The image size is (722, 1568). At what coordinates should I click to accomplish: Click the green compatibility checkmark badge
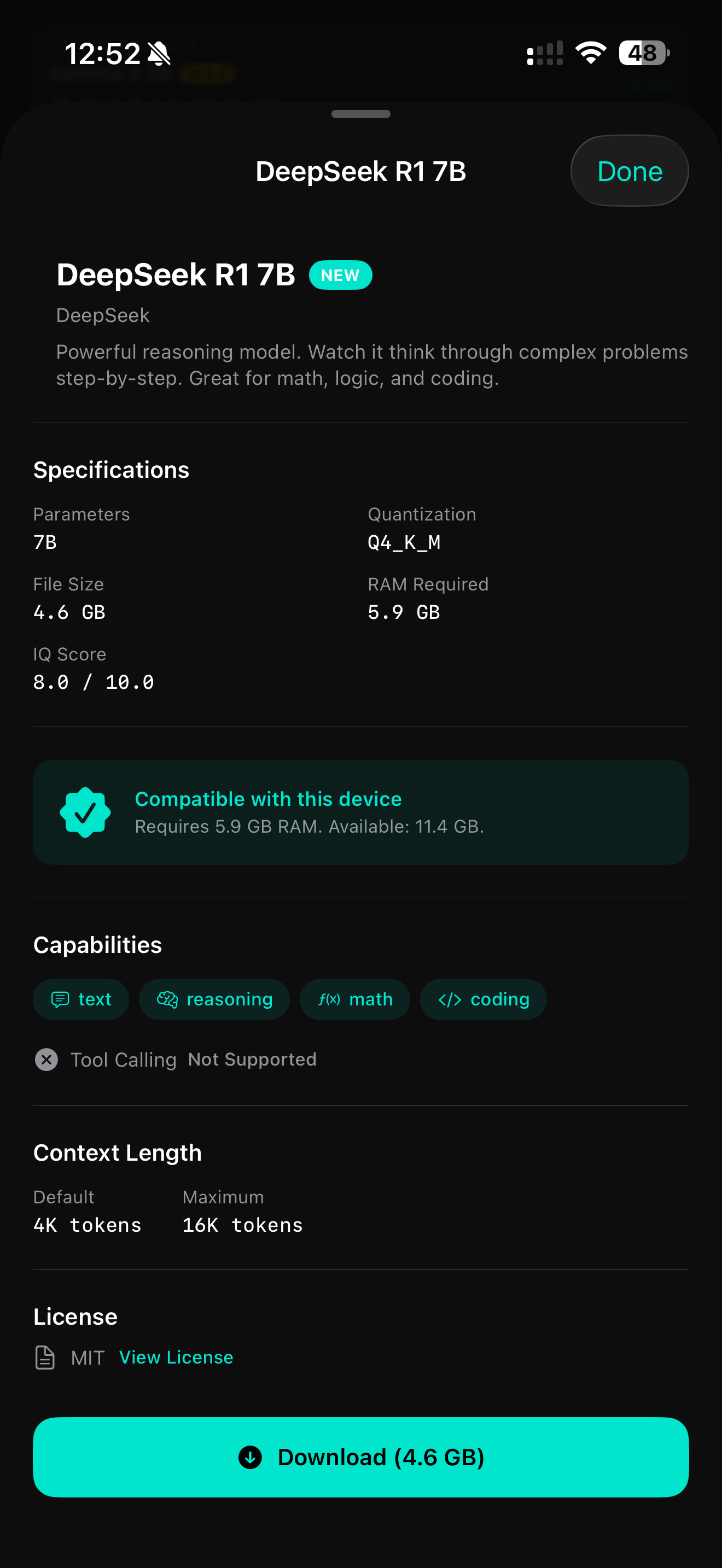pyautogui.click(x=86, y=811)
